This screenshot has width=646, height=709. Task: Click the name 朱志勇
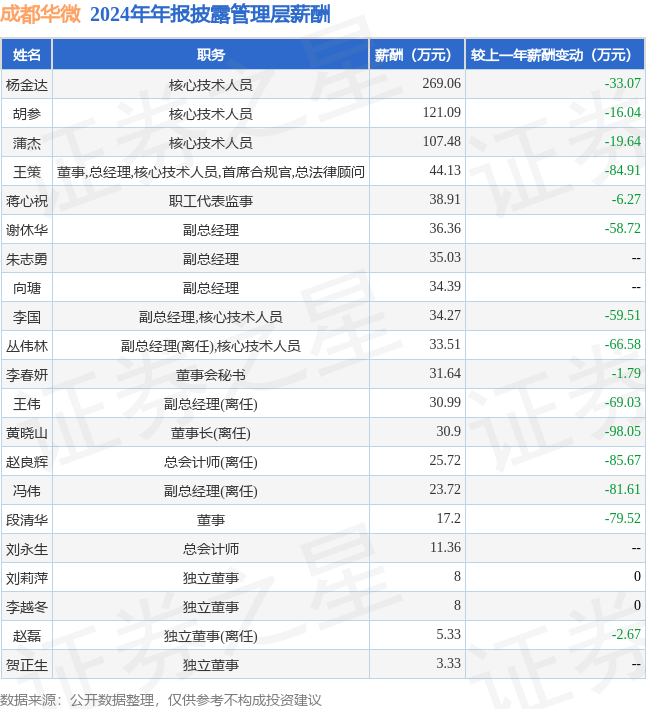pos(27,259)
